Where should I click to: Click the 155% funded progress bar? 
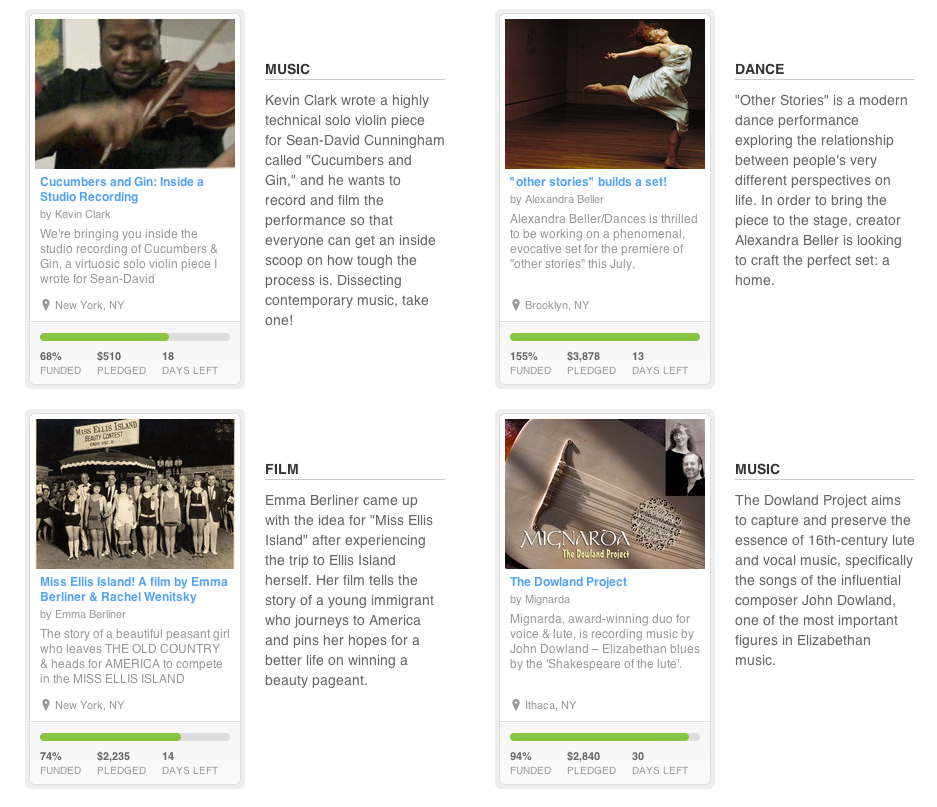605,337
